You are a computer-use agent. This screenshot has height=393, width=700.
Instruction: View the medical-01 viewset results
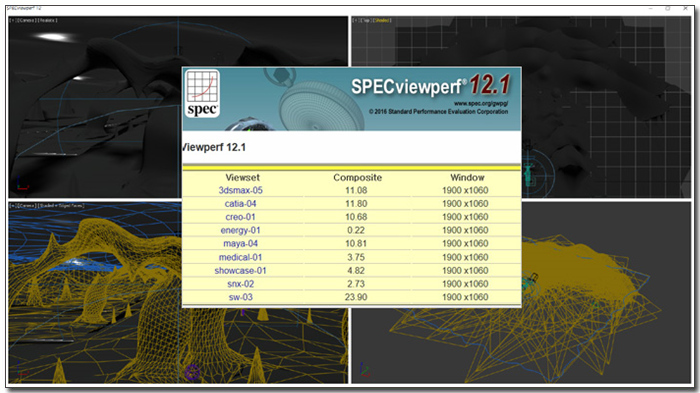click(240, 257)
